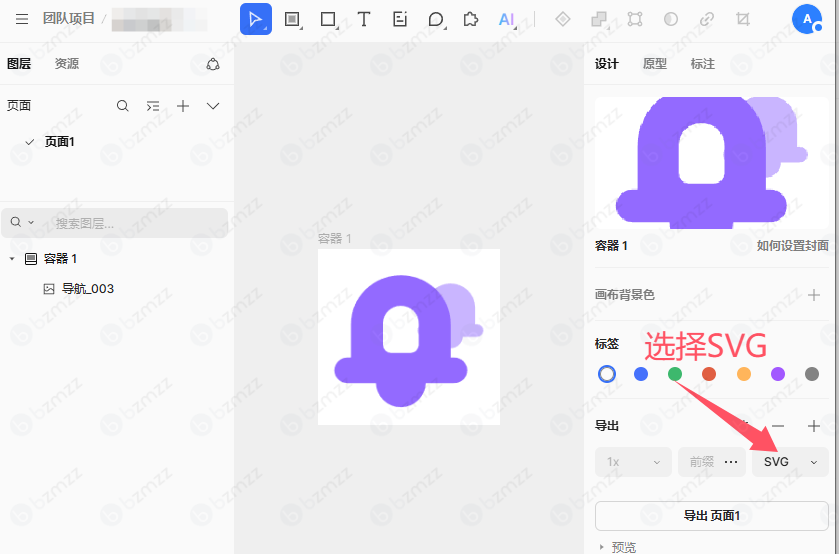The width and height of the screenshot is (839, 554).
Task: Open the 如何设置封面 help link
Action: tap(792, 246)
